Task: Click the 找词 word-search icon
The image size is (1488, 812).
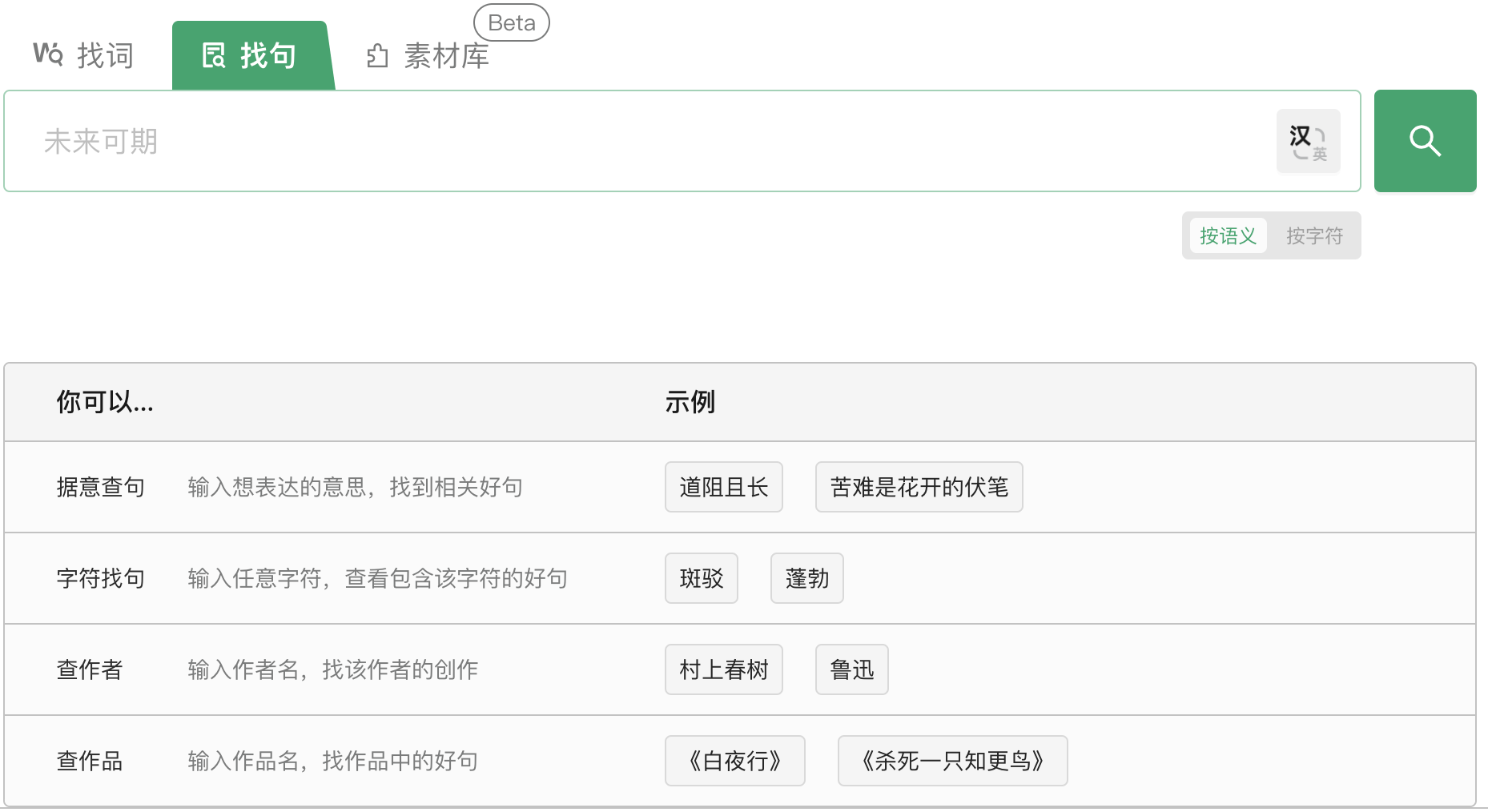Action: tap(50, 54)
